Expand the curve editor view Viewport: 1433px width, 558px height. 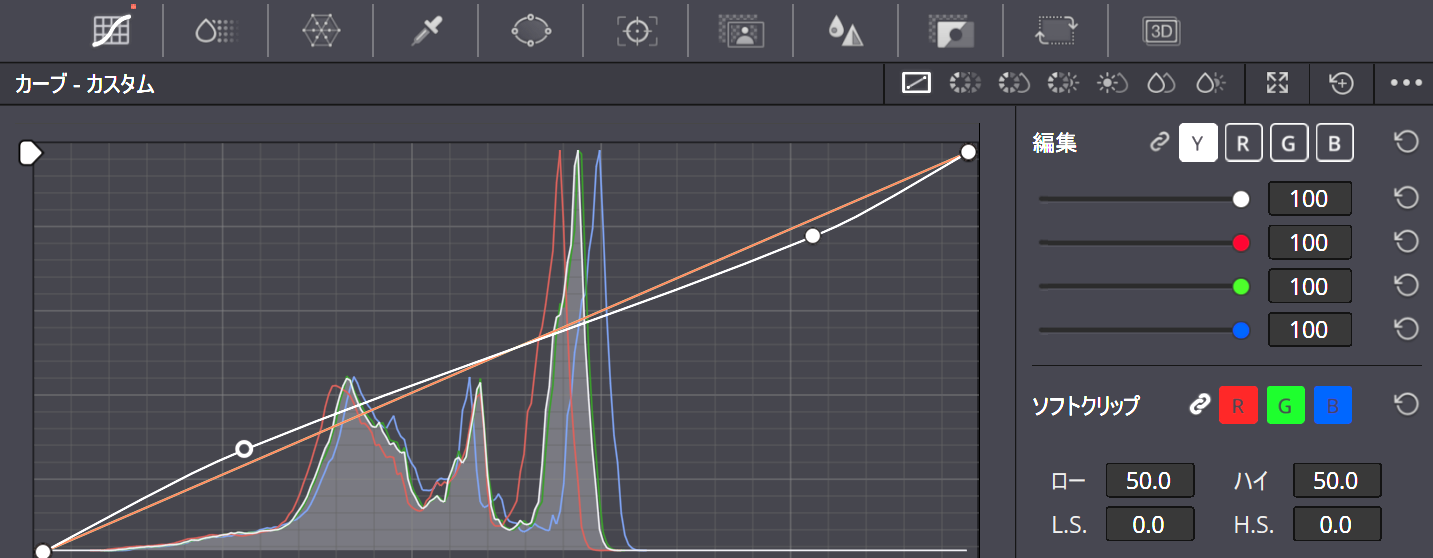tap(1277, 84)
